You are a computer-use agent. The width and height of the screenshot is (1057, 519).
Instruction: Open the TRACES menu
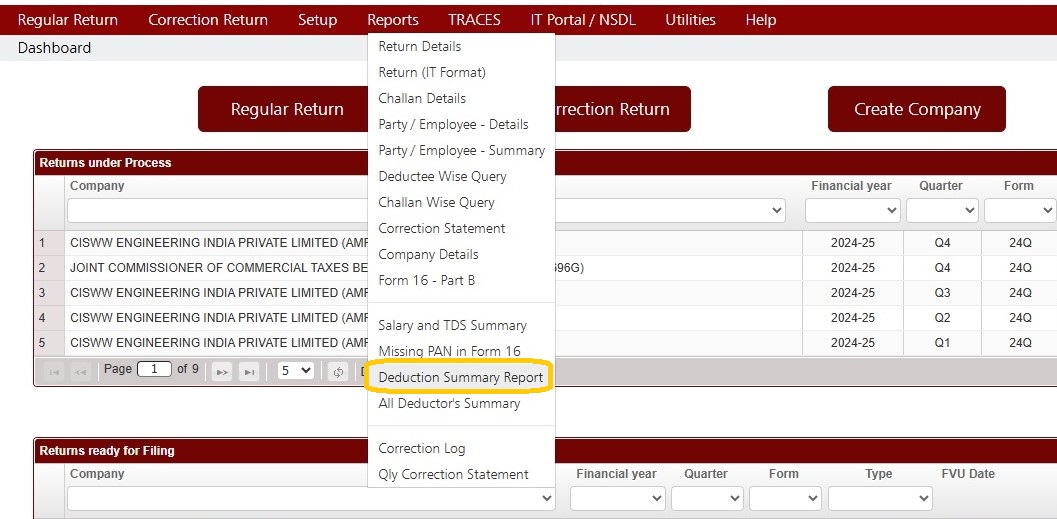point(474,20)
